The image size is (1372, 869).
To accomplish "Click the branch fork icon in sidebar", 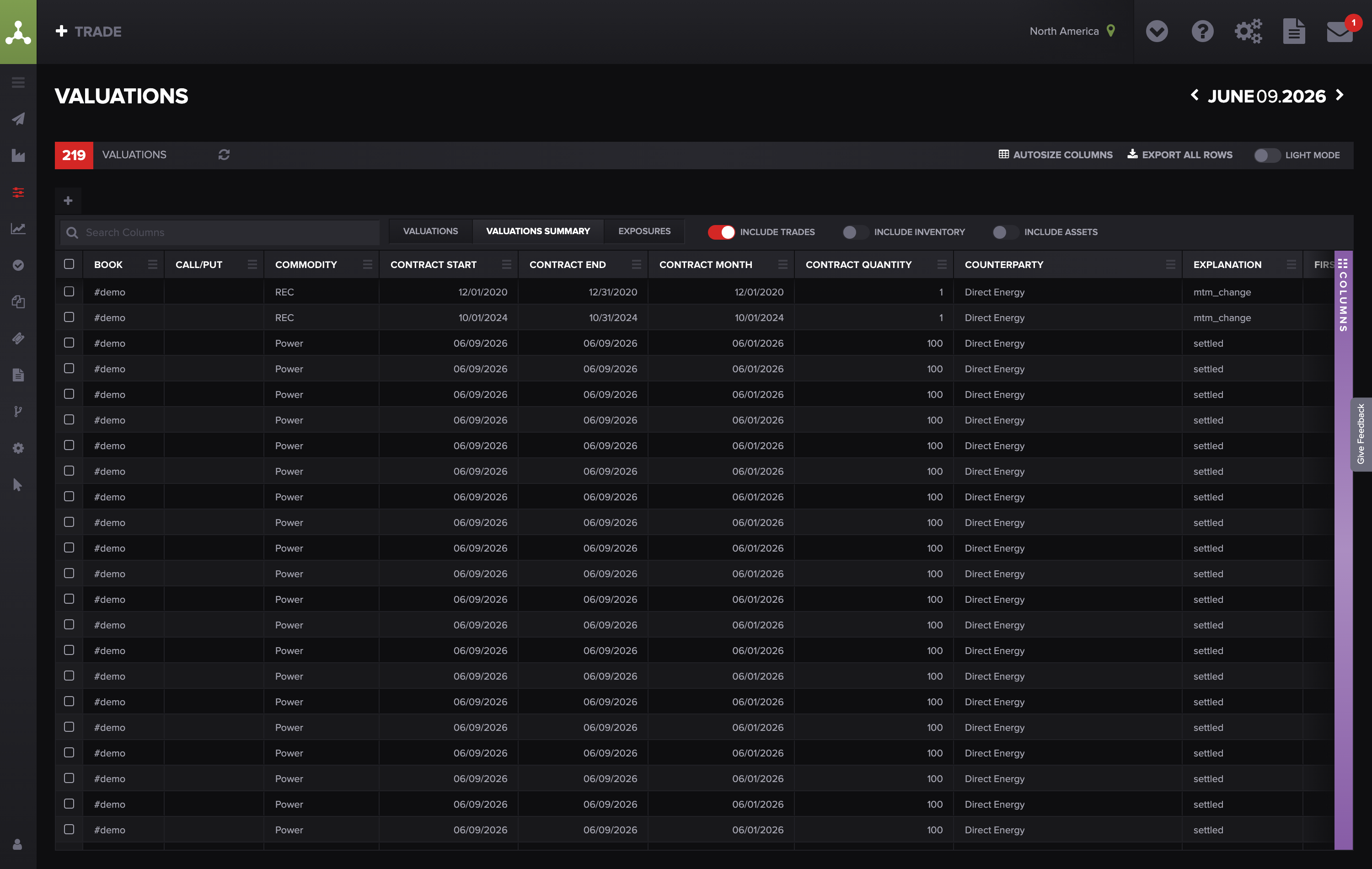I will [18, 411].
